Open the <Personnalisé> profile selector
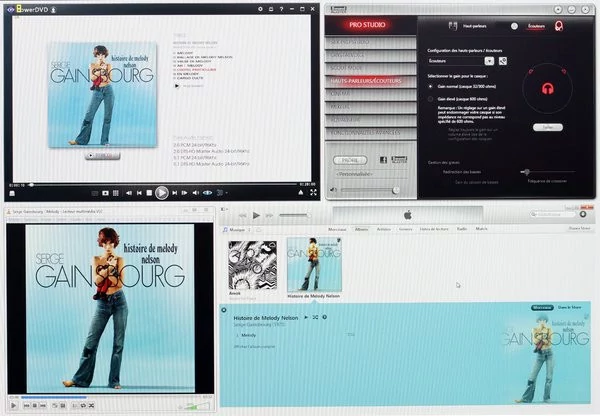This screenshot has height=416, width=600. (370, 174)
